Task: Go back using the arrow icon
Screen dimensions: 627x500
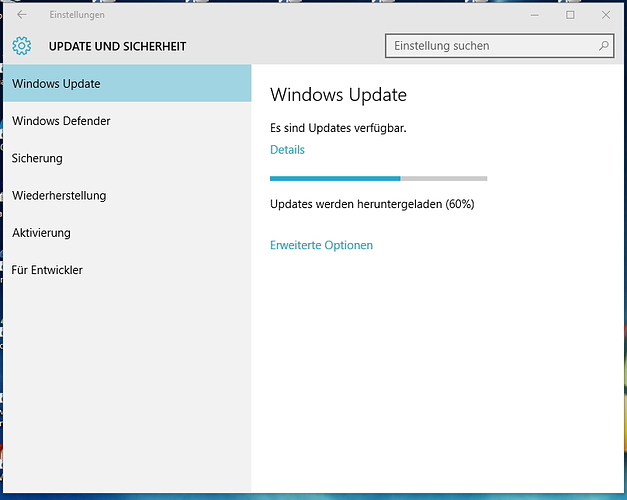Action: click(22, 15)
